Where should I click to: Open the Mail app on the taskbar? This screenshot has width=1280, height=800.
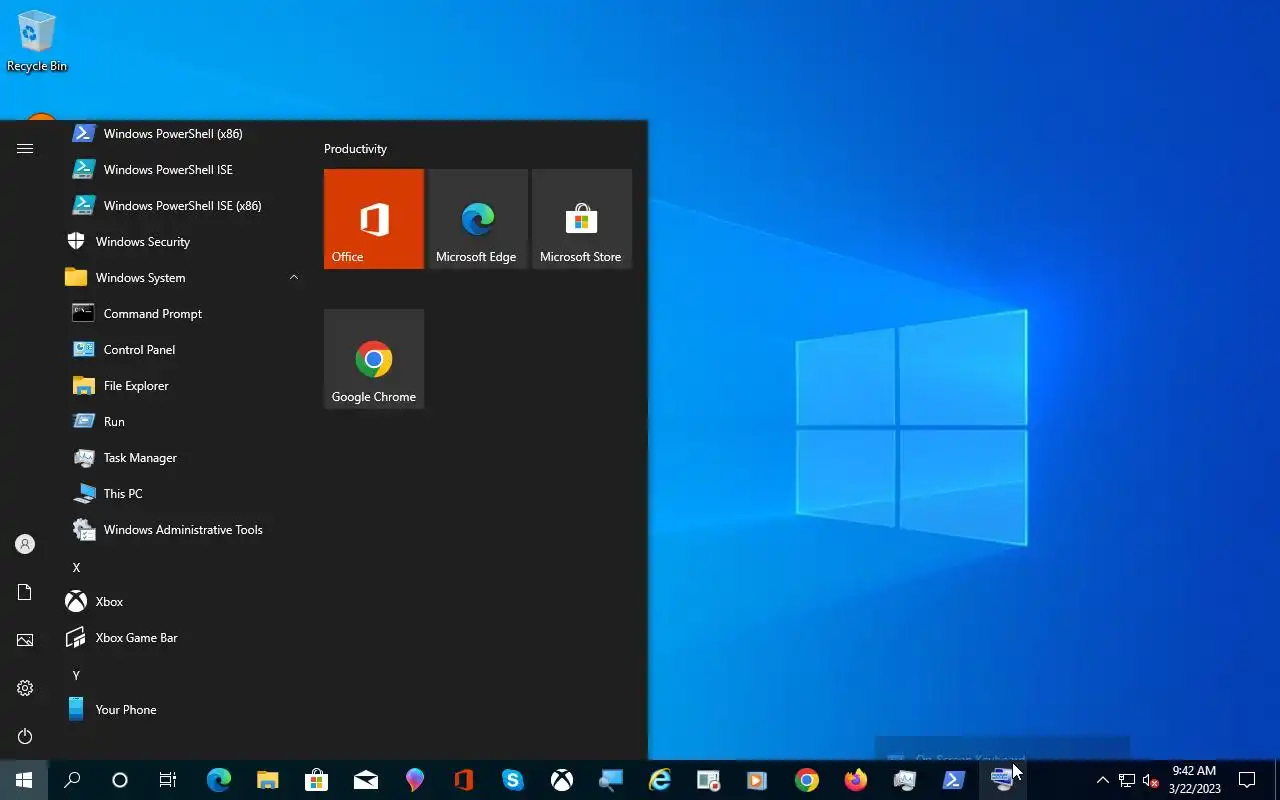pyautogui.click(x=366, y=780)
